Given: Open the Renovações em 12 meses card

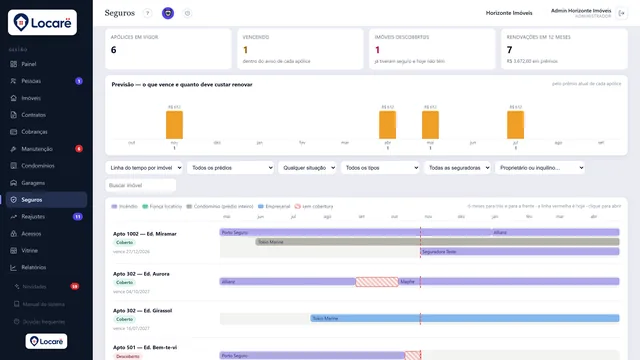Looking at the screenshot, I should pyautogui.click(x=564, y=49).
